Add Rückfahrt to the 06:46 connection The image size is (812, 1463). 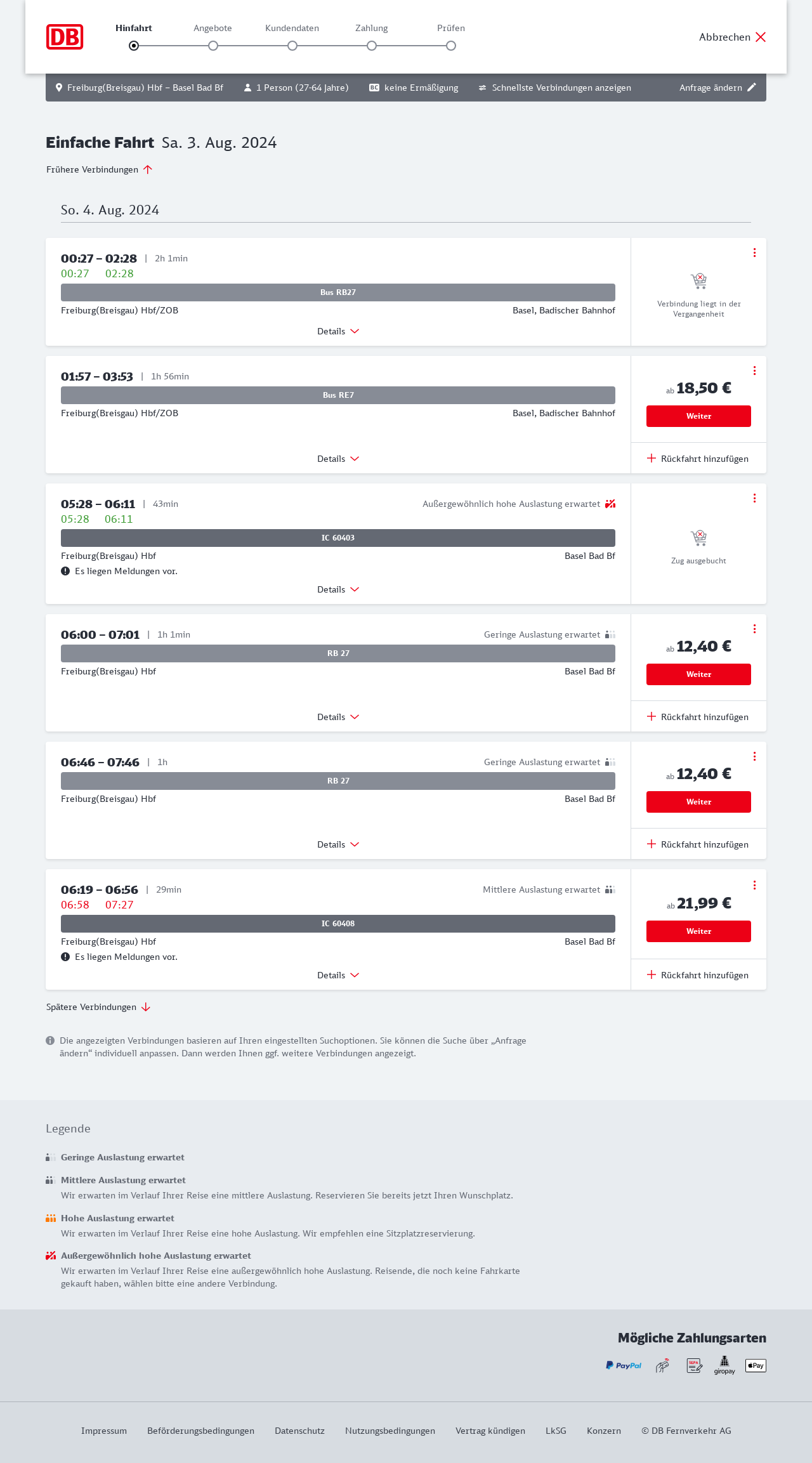[698, 844]
